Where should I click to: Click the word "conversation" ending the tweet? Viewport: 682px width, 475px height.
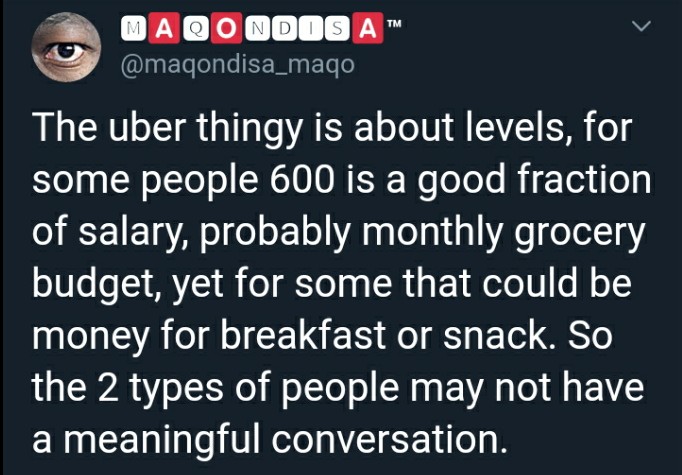click(389, 439)
